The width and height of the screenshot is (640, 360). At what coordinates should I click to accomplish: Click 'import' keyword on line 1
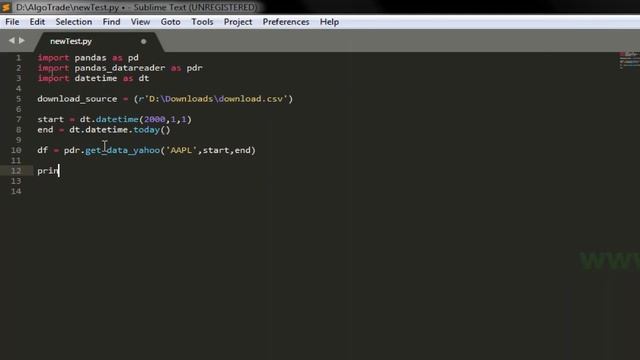pyautogui.click(x=53, y=58)
